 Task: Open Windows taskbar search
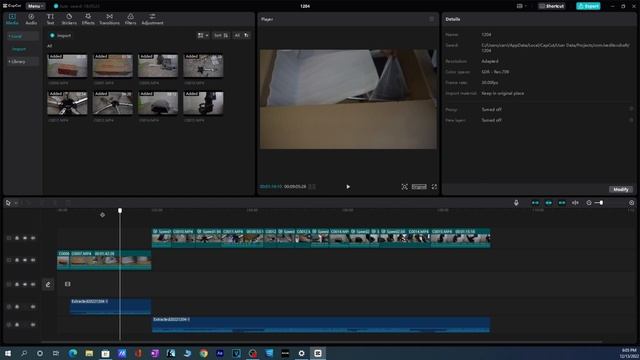pos(24,353)
